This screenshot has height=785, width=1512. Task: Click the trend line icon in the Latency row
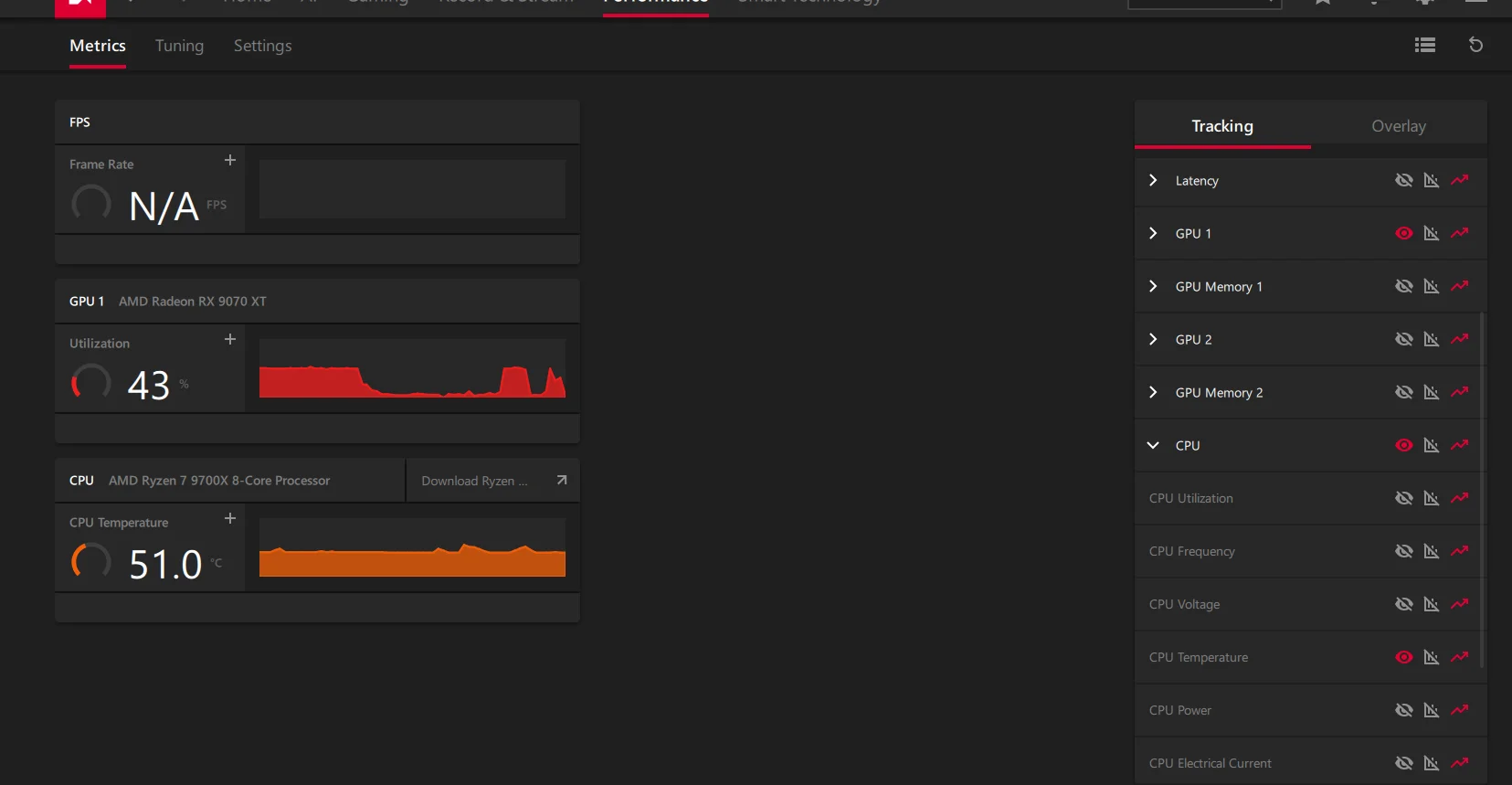pyautogui.click(x=1460, y=180)
